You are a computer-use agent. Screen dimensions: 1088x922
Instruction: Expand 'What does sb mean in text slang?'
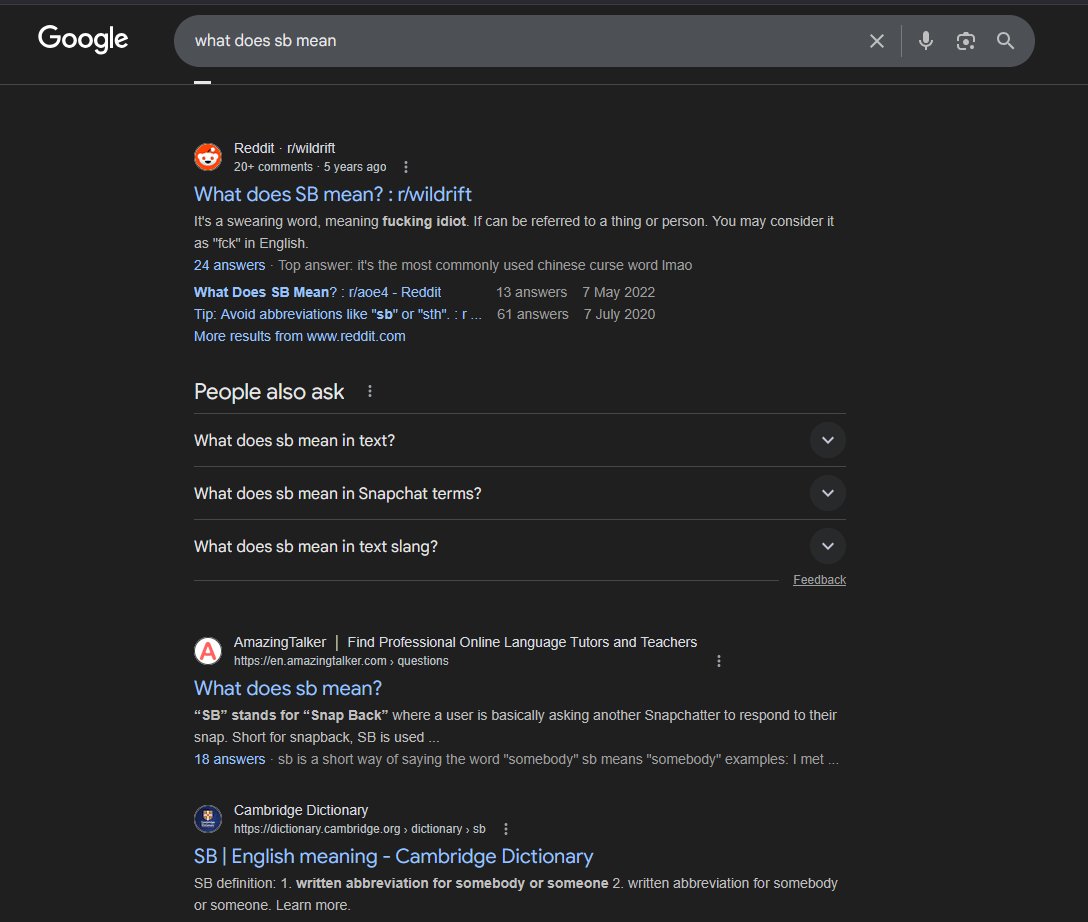(828, 546)
